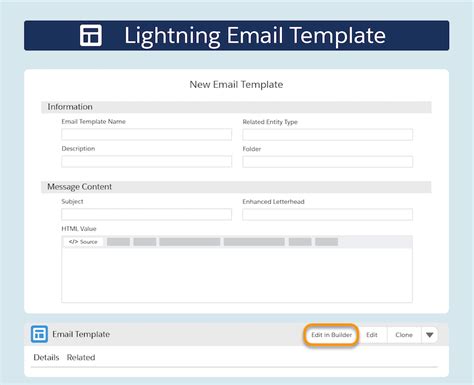Switch to the Related tab

click(81, 357)
